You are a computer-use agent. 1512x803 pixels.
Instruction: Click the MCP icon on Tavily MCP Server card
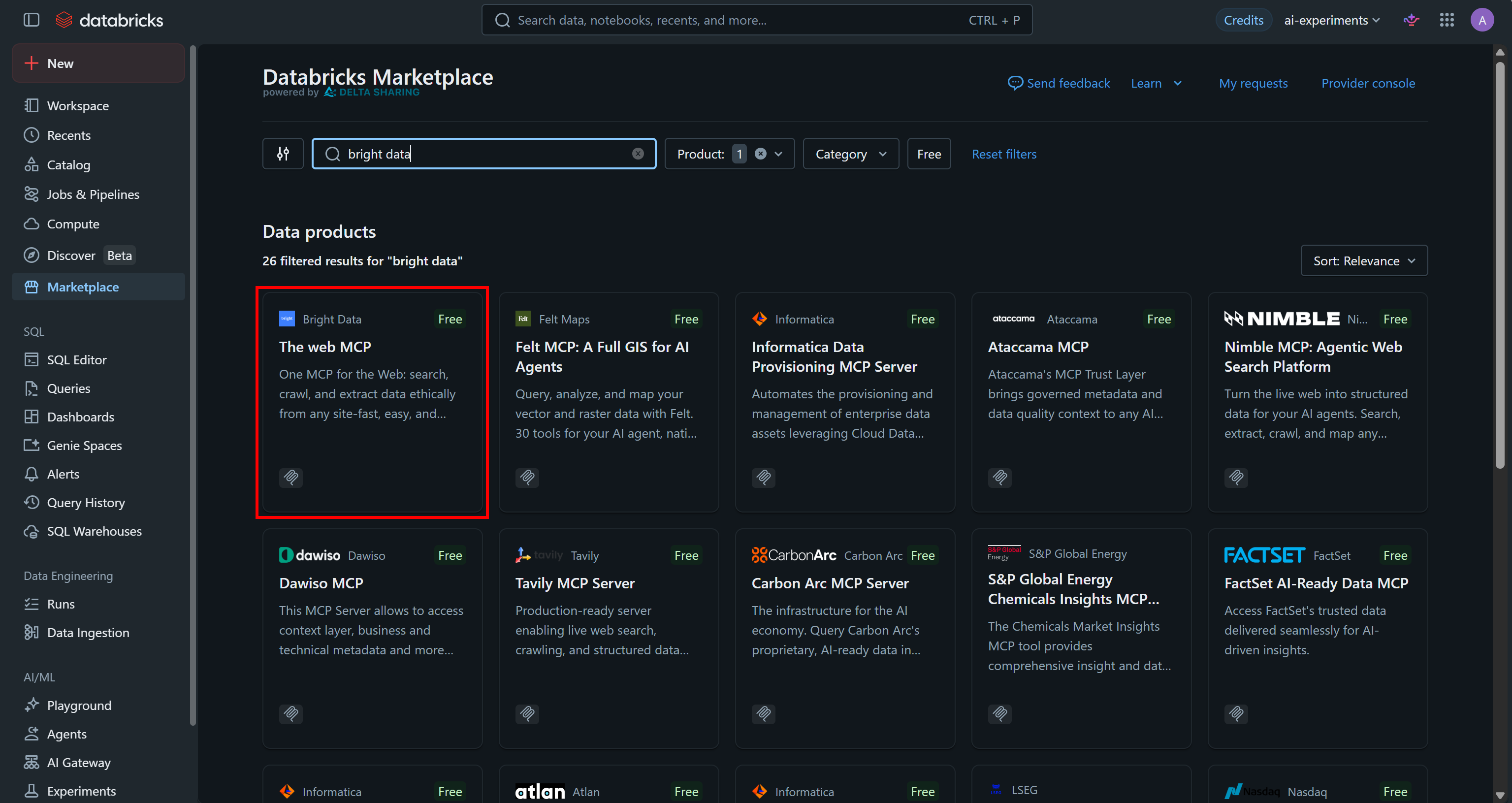point(527,714)
